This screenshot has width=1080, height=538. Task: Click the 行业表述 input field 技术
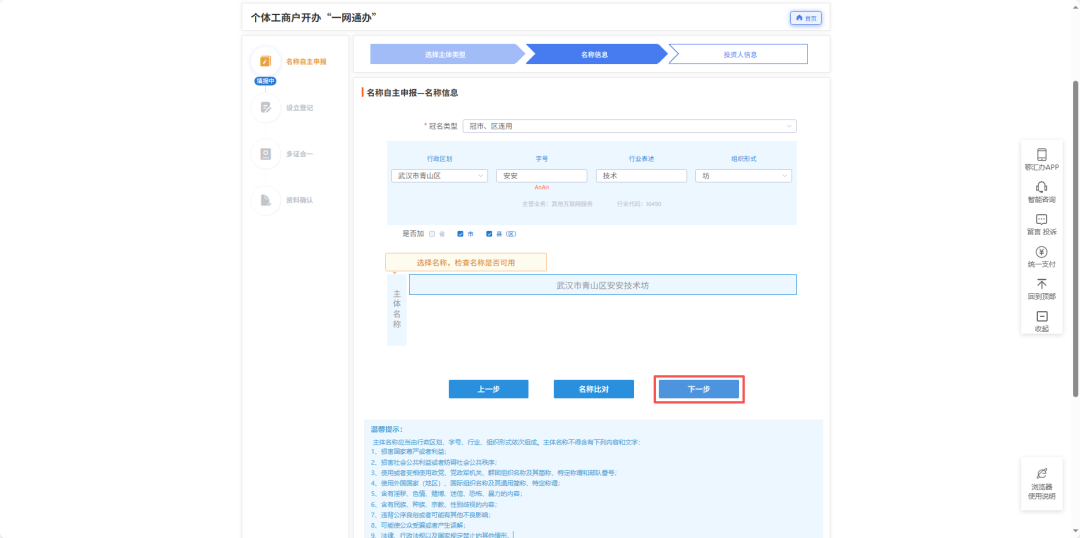coord(641,176)
